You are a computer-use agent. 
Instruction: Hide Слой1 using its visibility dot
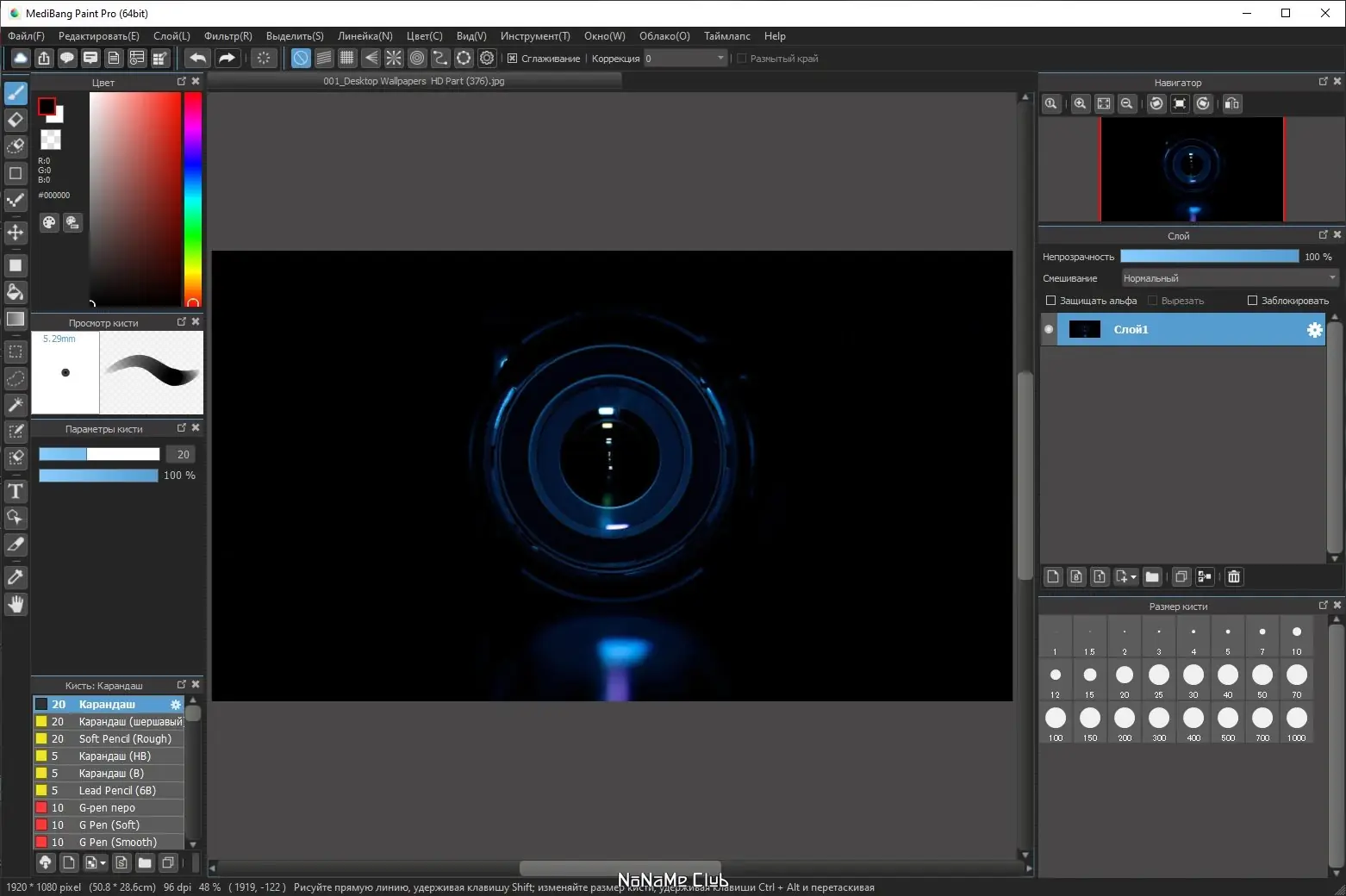(1049, 329)
